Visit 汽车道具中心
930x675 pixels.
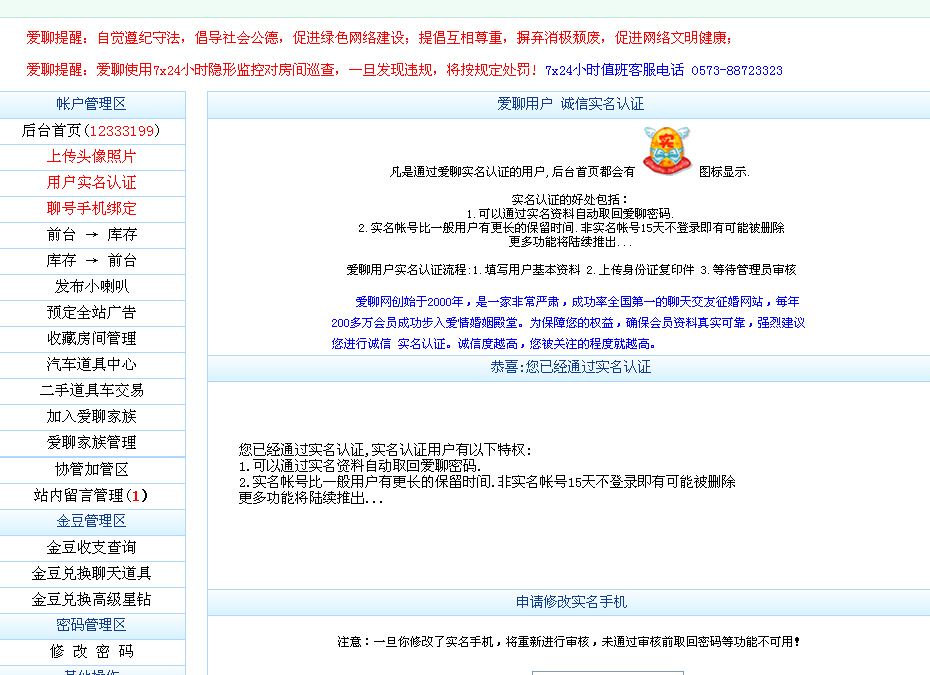point(91,364)
